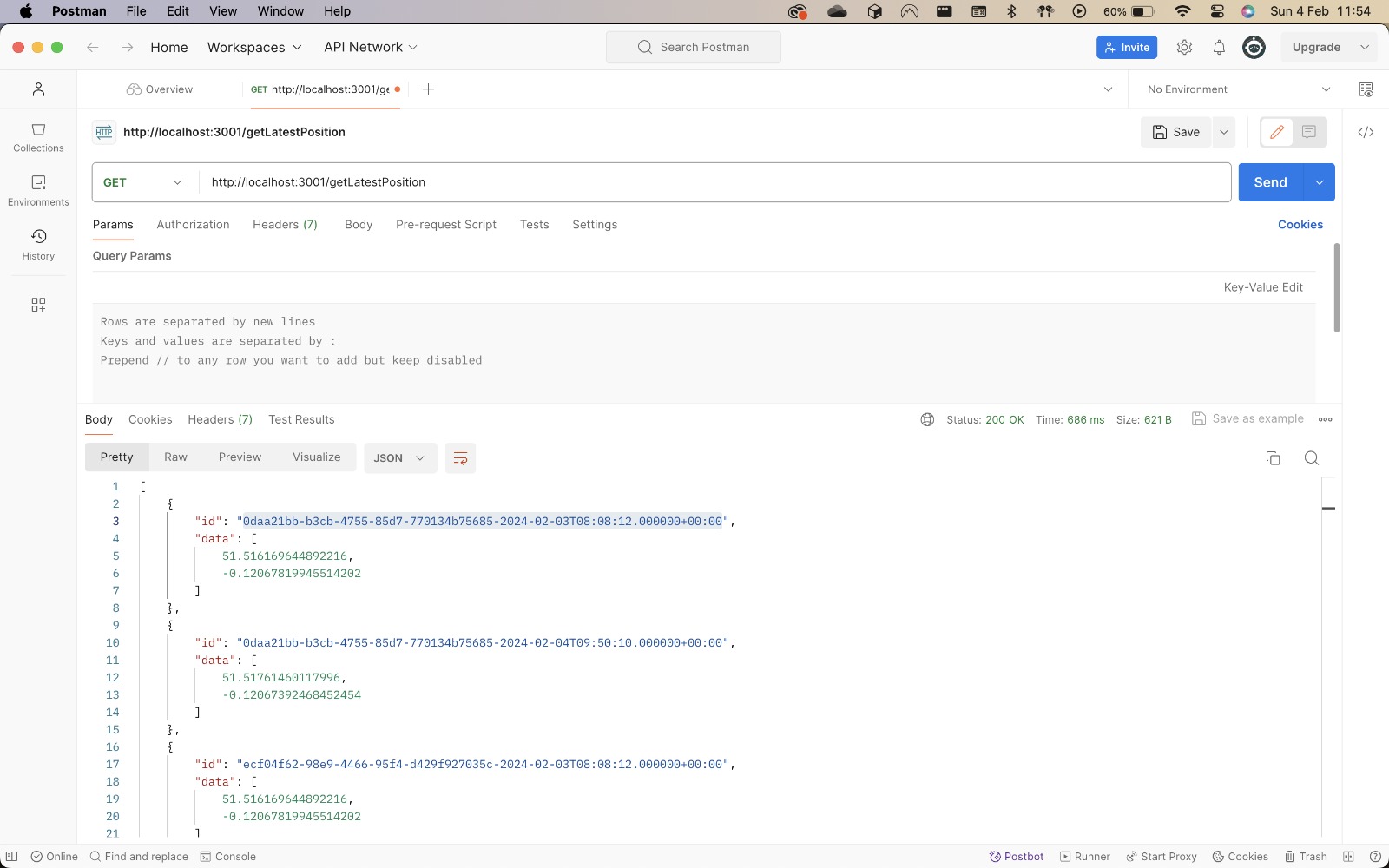Screen dimensions: 1389x868
Task: Open the Collections sidebar panel
Action: click(38, 137)
